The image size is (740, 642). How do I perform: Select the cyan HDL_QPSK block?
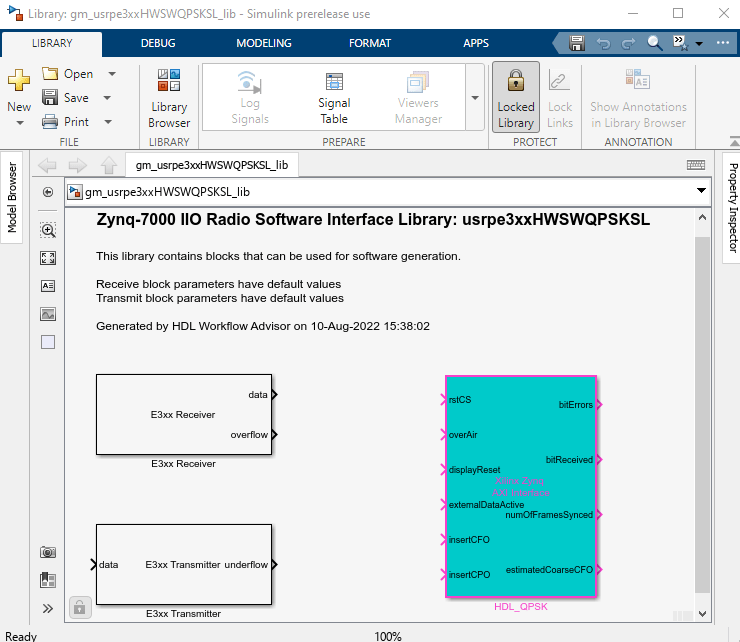(521, 487)
